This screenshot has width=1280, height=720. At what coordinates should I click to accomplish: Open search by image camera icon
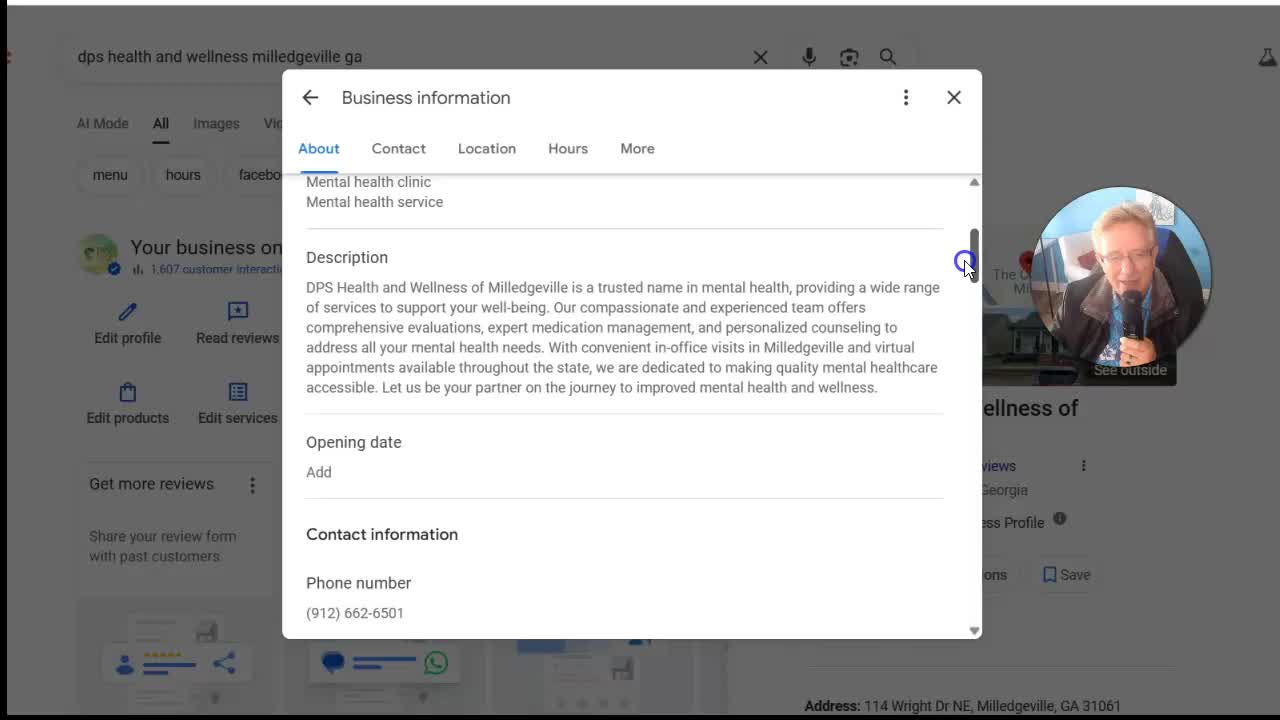(849, 57)
